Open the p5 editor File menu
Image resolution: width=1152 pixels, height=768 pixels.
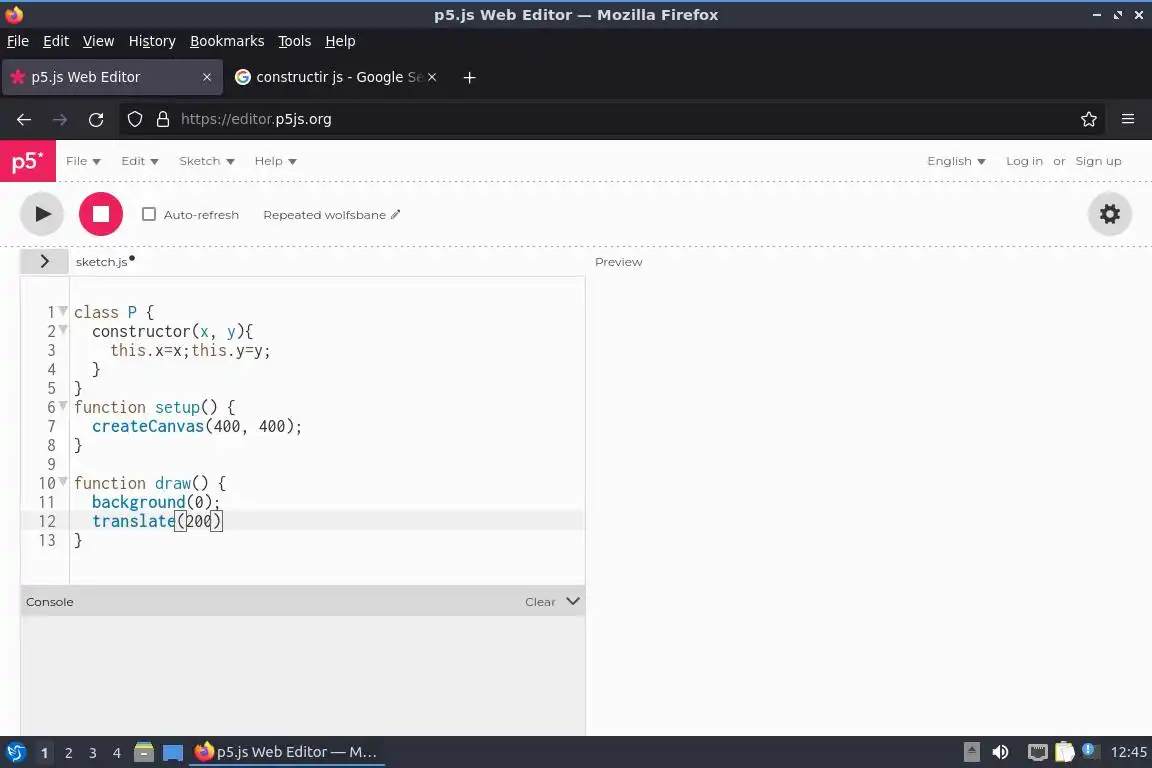(83, 161)
